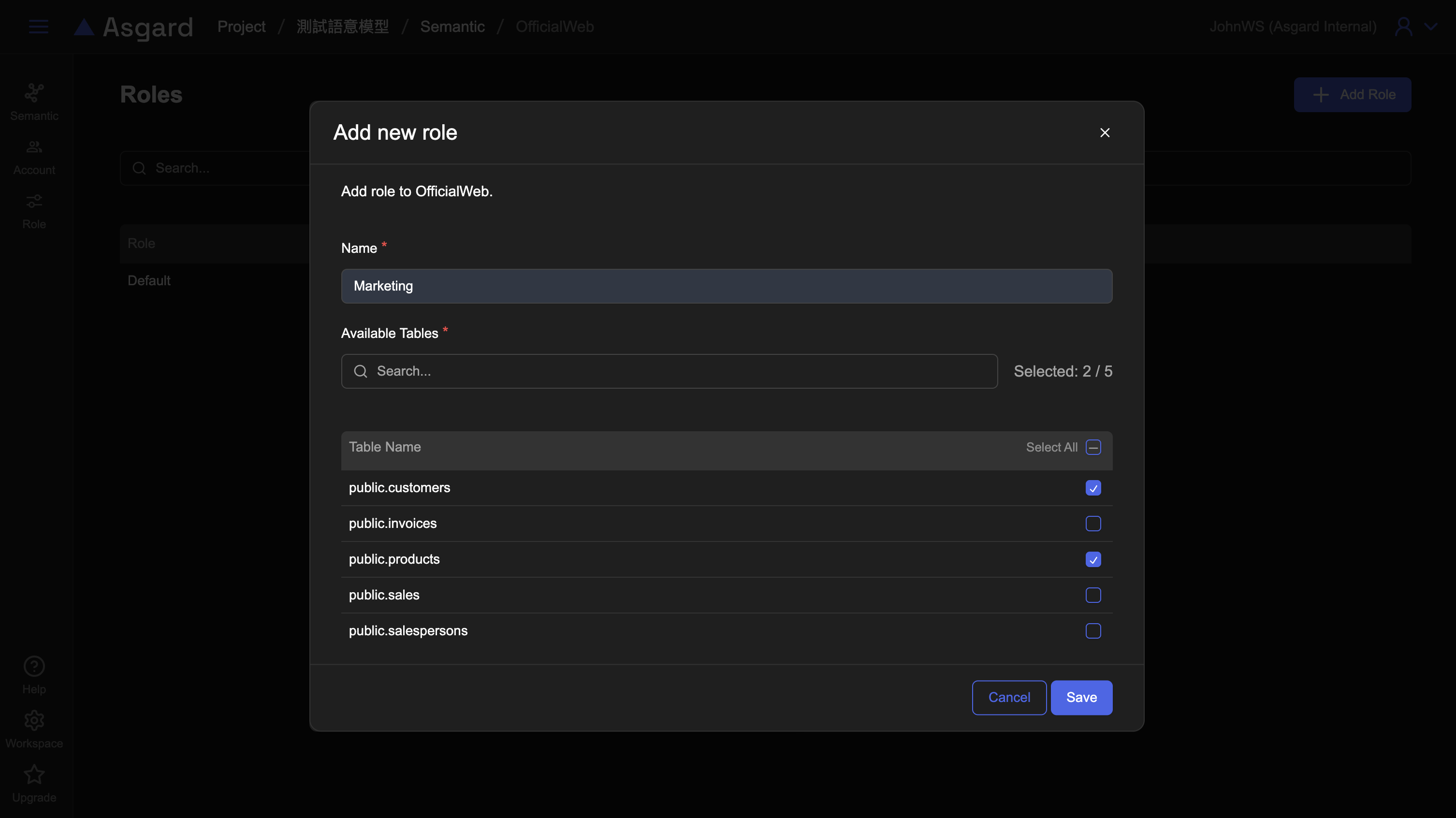This screenshot has height=818, width=1456.
Task: Click the Name input field
Action: 726,286
